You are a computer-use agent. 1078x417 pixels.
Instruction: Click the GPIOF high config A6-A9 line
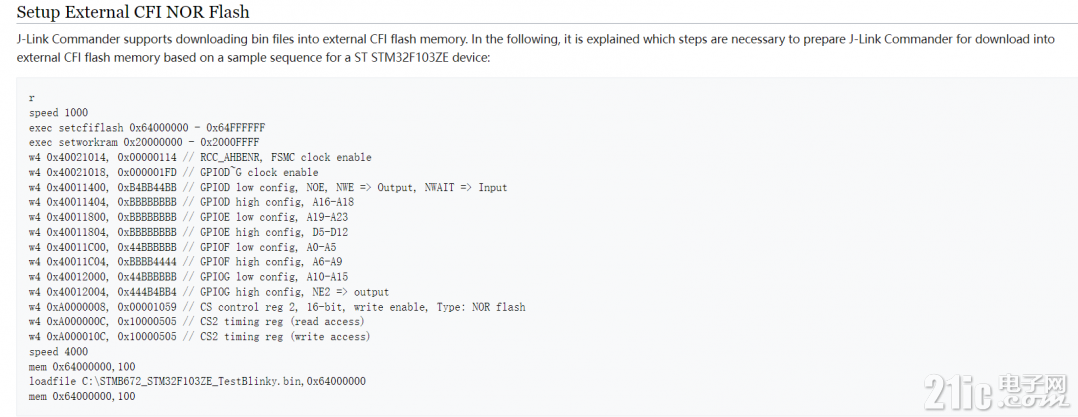(186, 262)
